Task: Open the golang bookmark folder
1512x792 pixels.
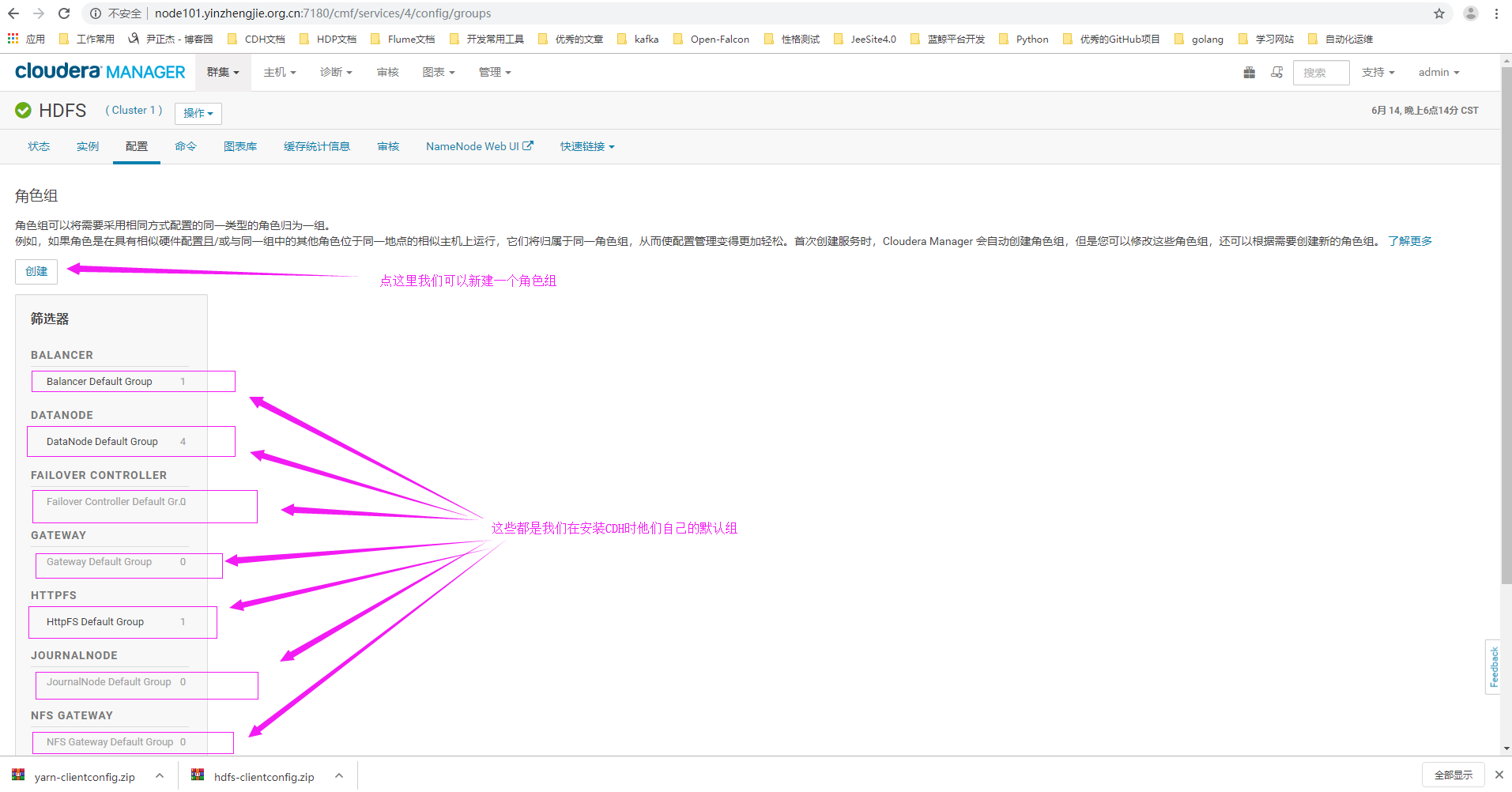Action: point(1199,39)
